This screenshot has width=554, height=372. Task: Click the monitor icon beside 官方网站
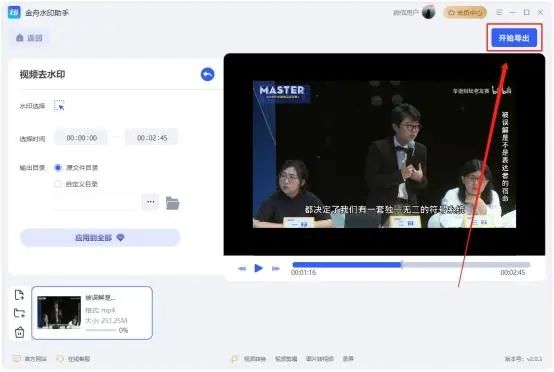click(x=17, y=359)
